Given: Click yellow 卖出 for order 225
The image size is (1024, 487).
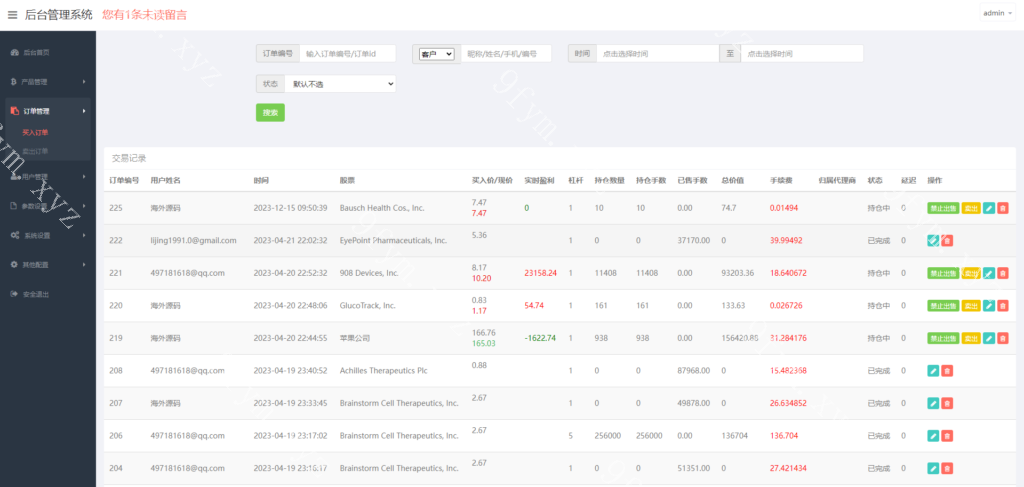Looking at the screenshot, I should (x=971, y=208).
